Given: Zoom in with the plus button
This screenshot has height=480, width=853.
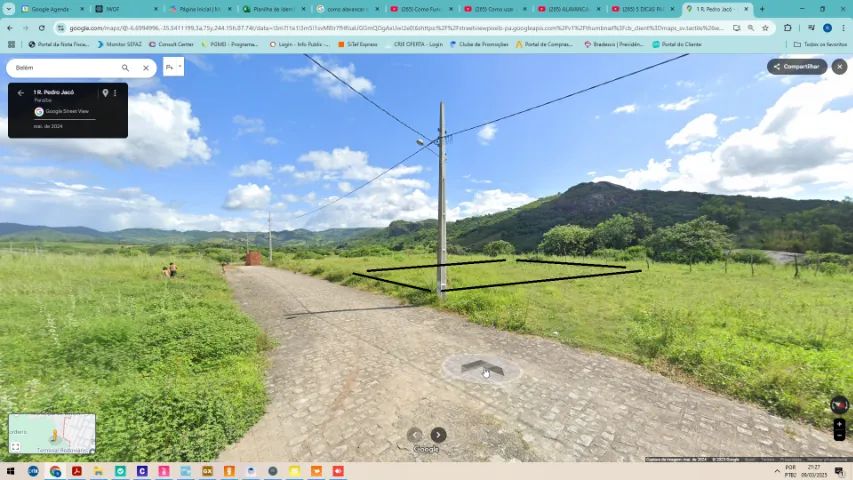Looking at the screenshot, I should [x=839, y=424].
